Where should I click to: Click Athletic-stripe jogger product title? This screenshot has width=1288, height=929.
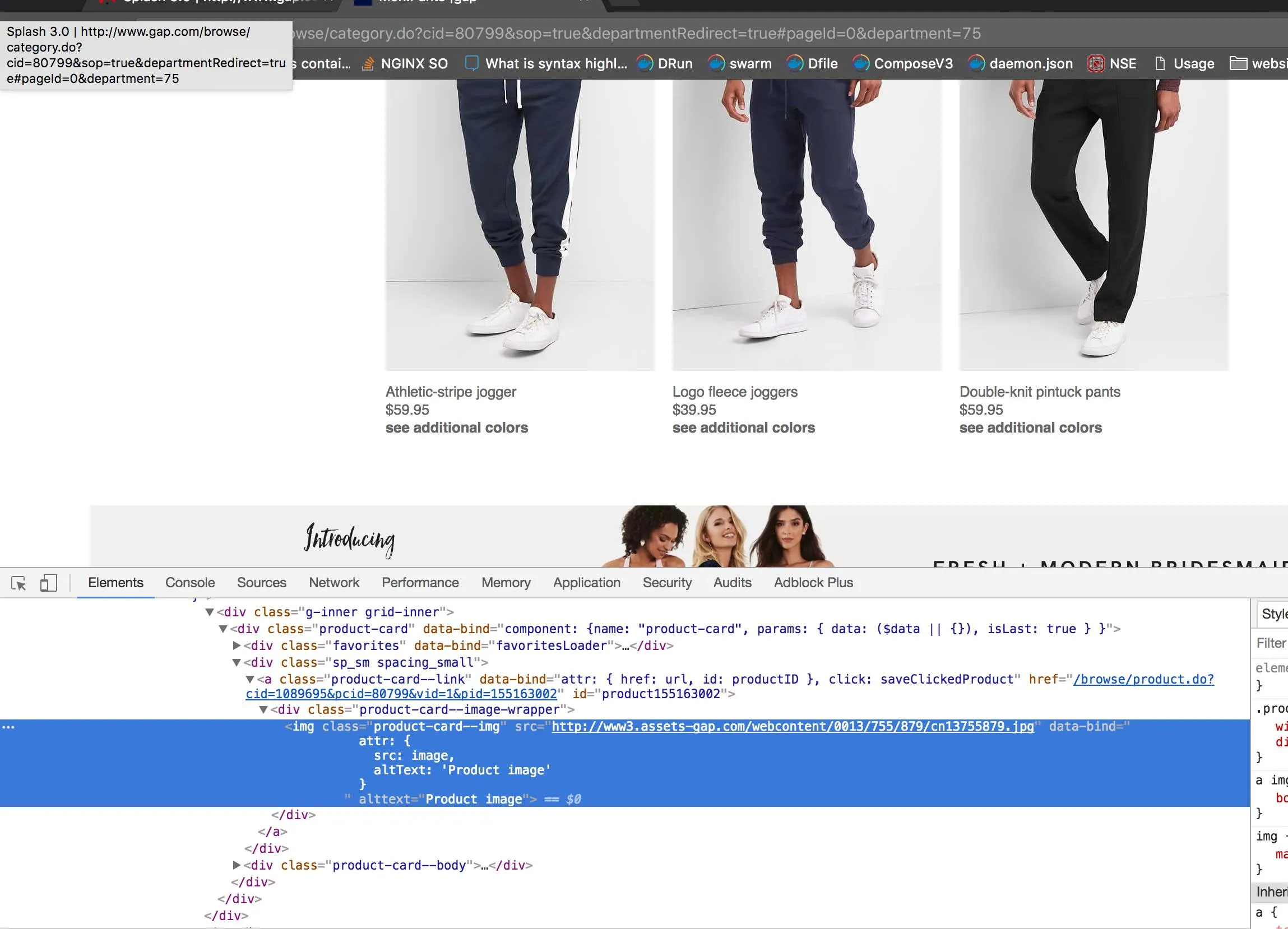pos(450,392)
